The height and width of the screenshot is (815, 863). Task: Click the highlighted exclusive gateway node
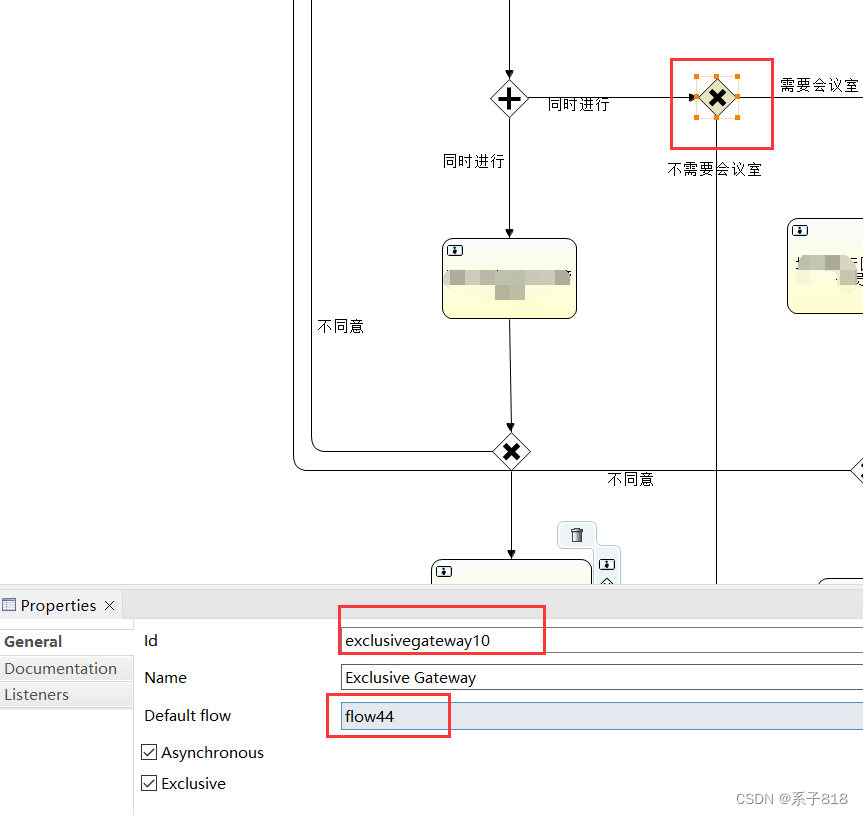click(x=718, y=97)
